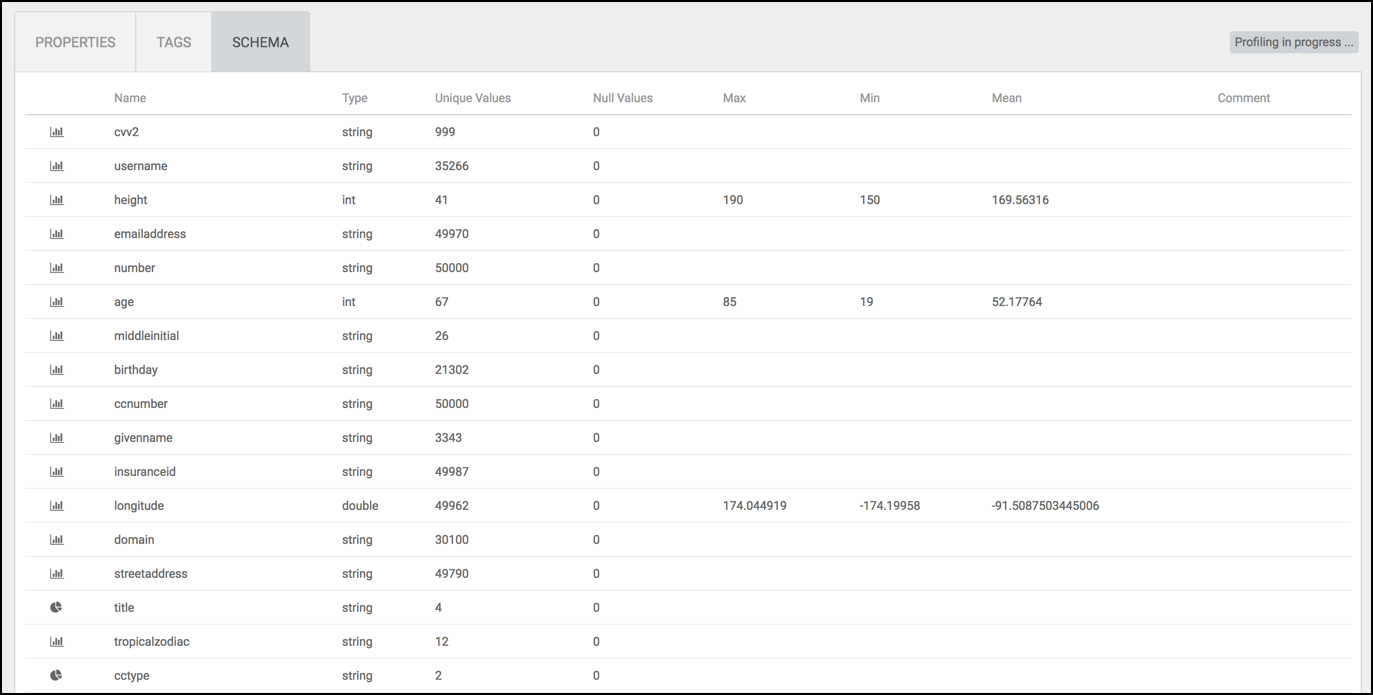Click the mean value 52.17764
1373x695 pixels.
1017,302
